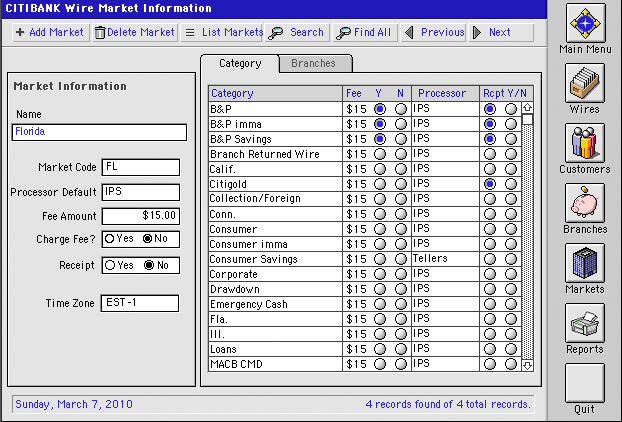Click the Tellers processor cell
622x422 pixels.
[x=445, y=259]
